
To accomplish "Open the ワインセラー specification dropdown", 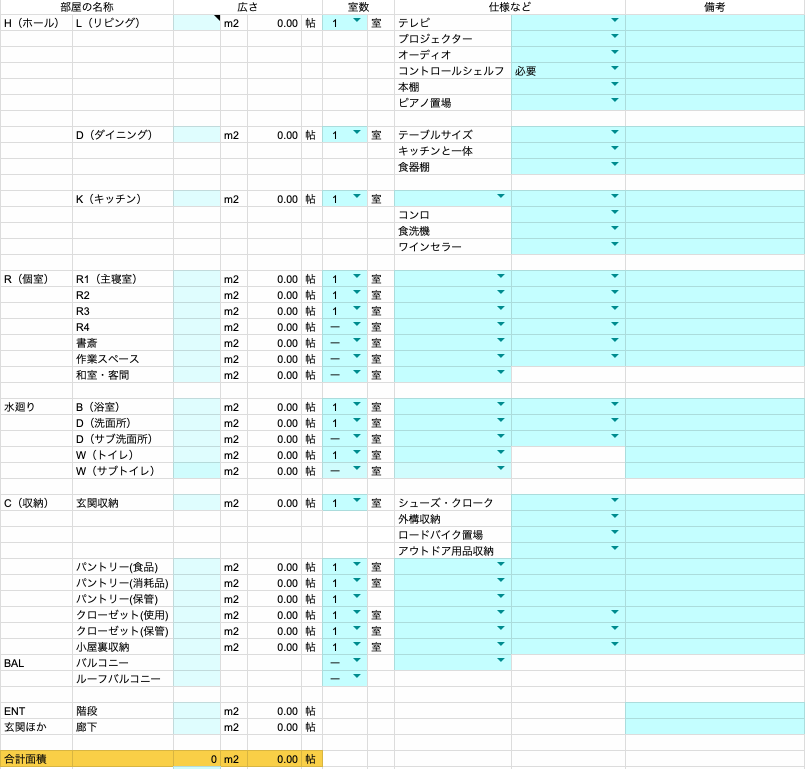I will pos(614,247).
